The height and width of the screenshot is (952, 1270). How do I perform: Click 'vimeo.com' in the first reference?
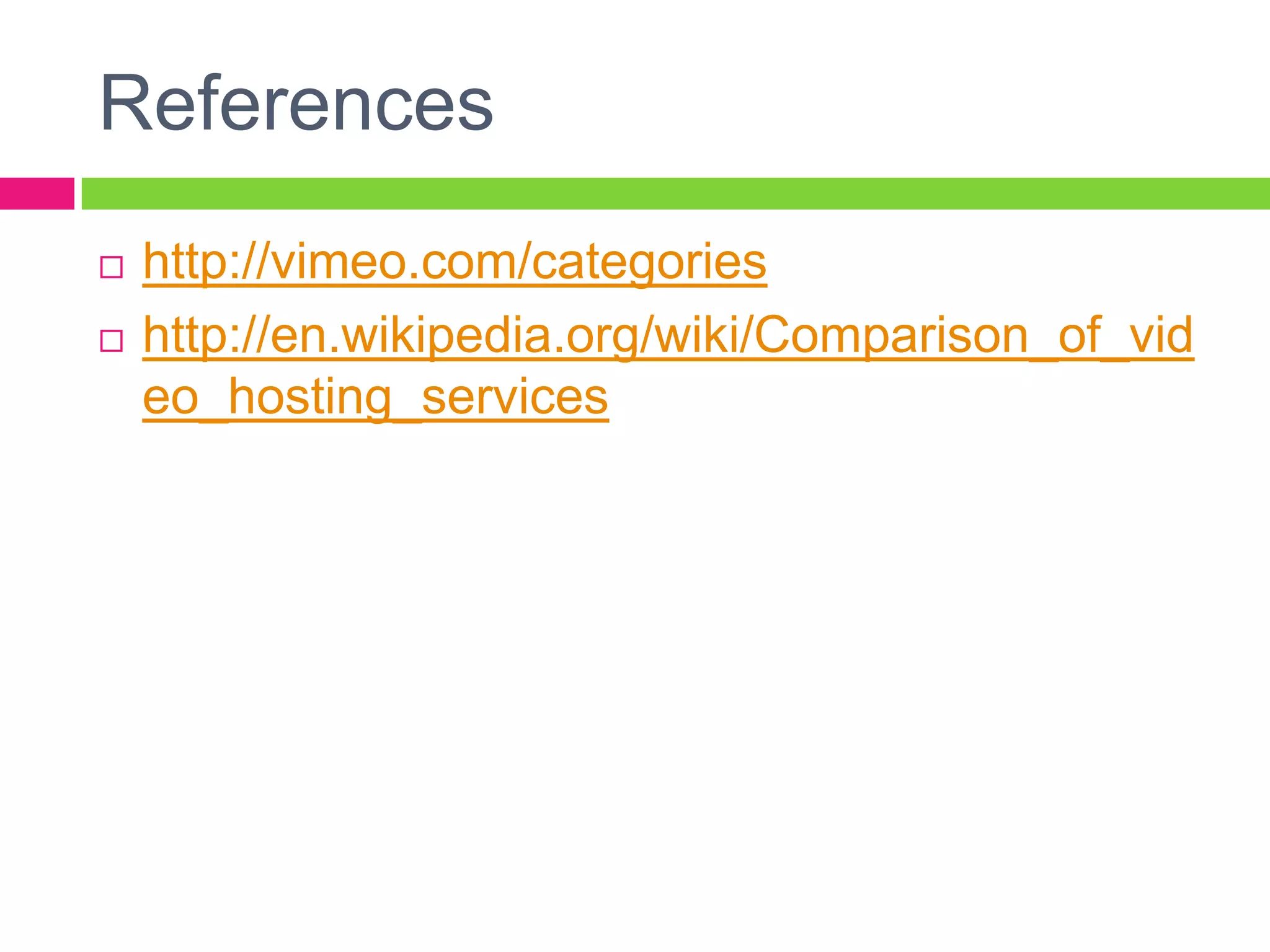point(392,262)
